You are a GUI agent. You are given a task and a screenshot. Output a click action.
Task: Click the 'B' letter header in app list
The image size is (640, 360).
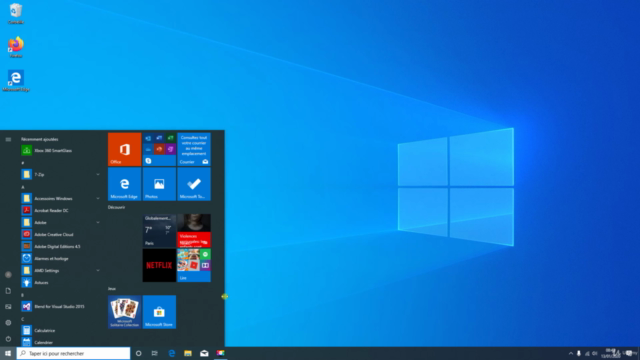(x=23, y=295)
